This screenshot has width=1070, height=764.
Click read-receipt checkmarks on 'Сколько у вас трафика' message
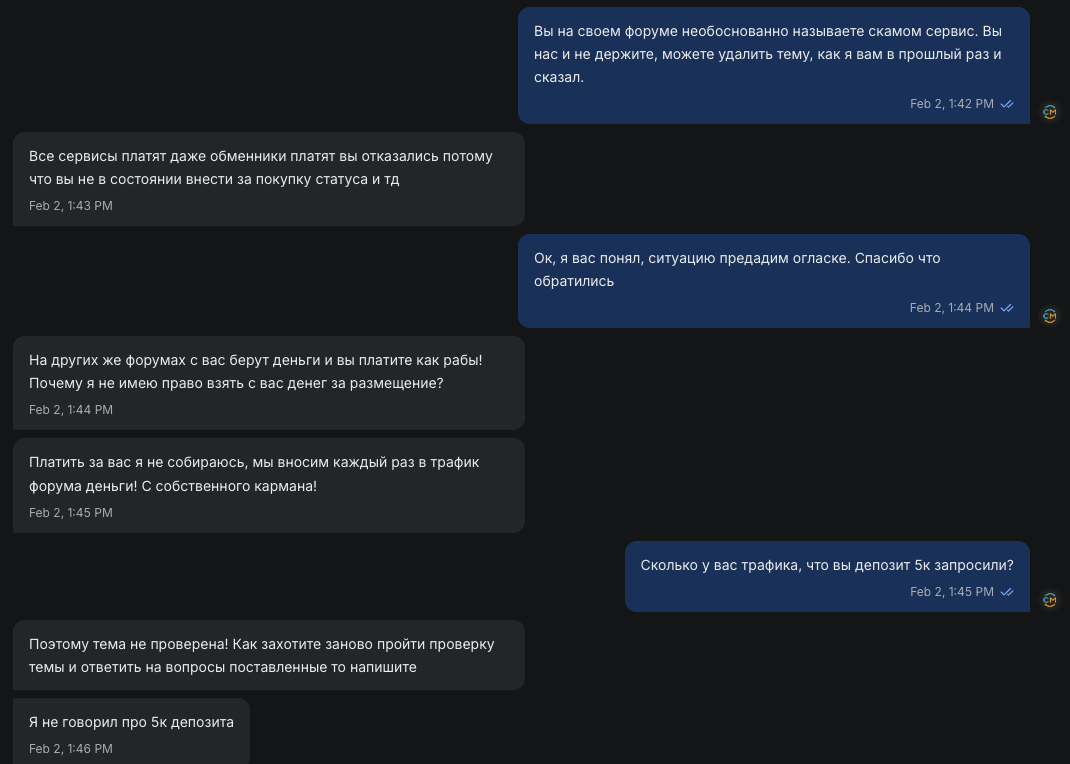1007,592
